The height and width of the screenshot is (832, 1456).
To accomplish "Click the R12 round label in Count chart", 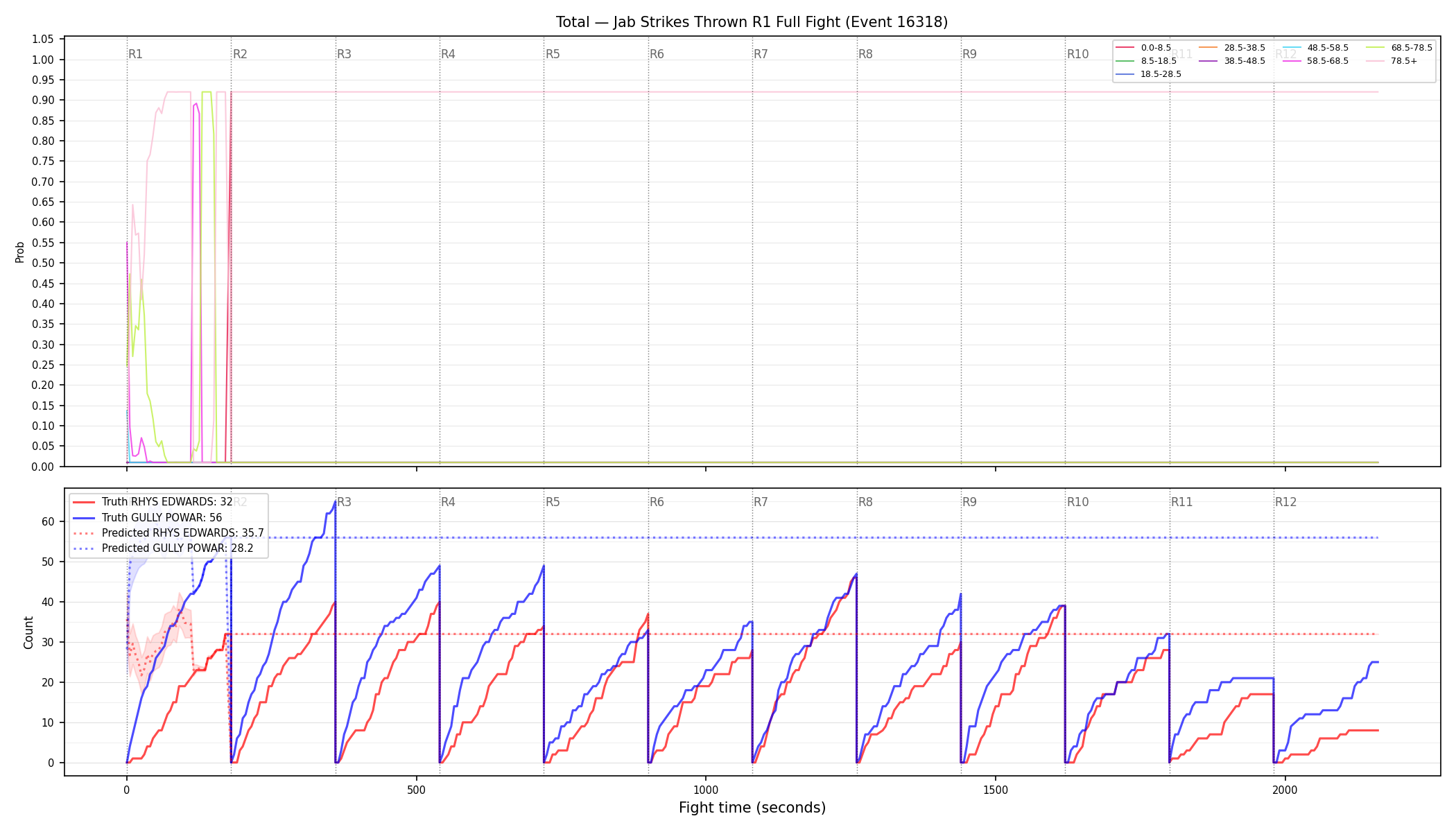I will 1286,502.
